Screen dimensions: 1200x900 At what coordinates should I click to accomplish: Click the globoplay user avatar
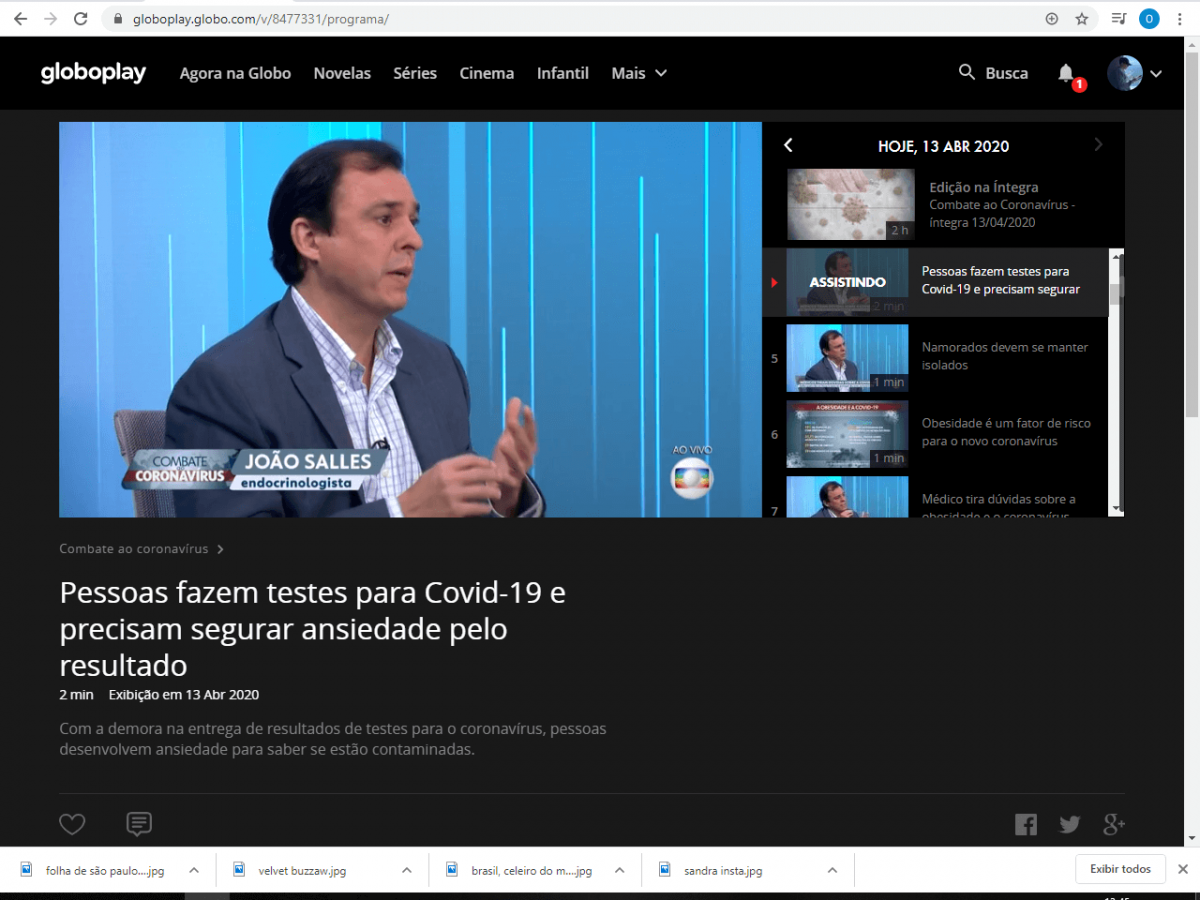point(1125,73)
